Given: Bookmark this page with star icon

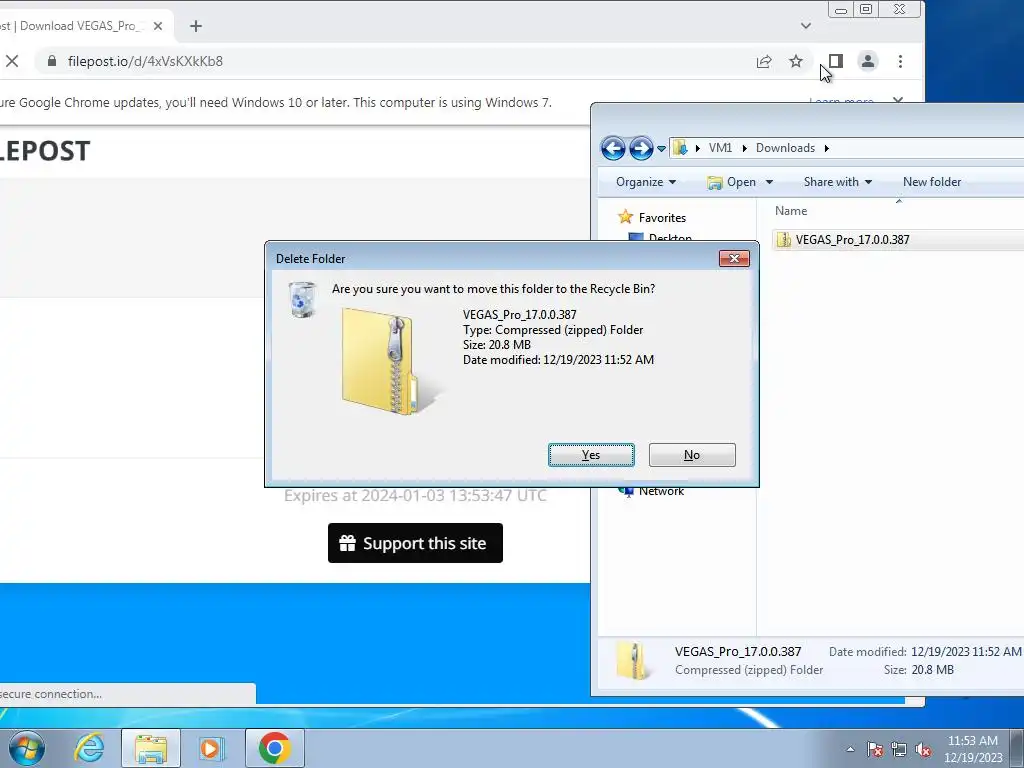Looking at the screenshot, I should (x=795, y=61).
